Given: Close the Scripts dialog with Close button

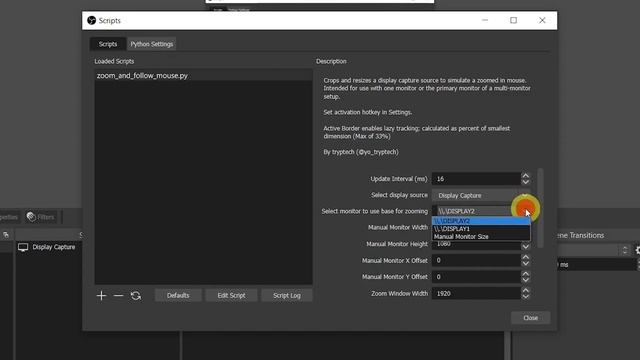Looking at the screenshot, I should [x=530, y=318].
